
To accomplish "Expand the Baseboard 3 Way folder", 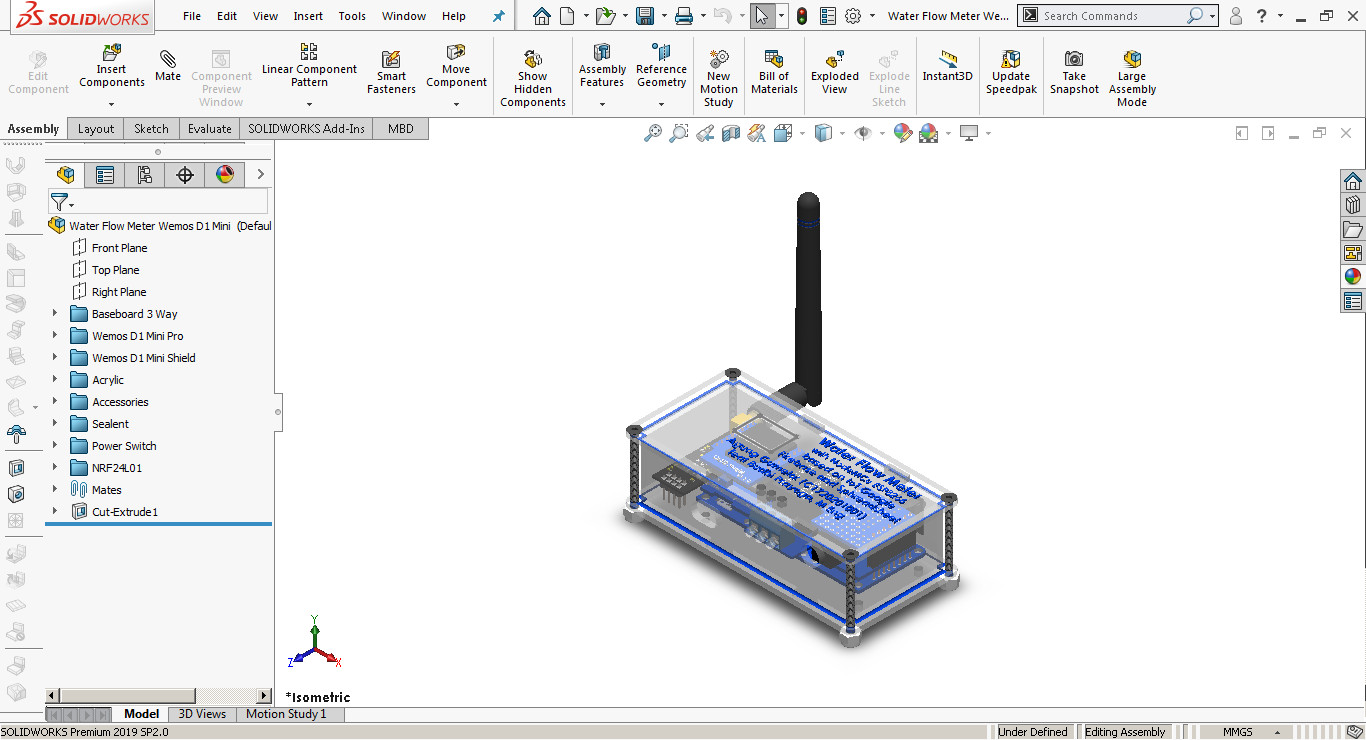I will pyautogui.click(x=55, y=314).
